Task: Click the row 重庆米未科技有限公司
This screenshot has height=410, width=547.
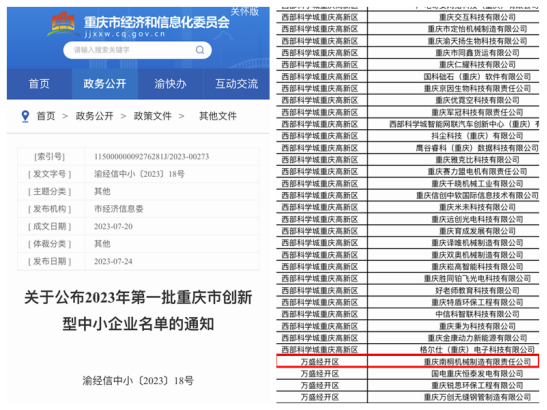Action: (407, 207)
